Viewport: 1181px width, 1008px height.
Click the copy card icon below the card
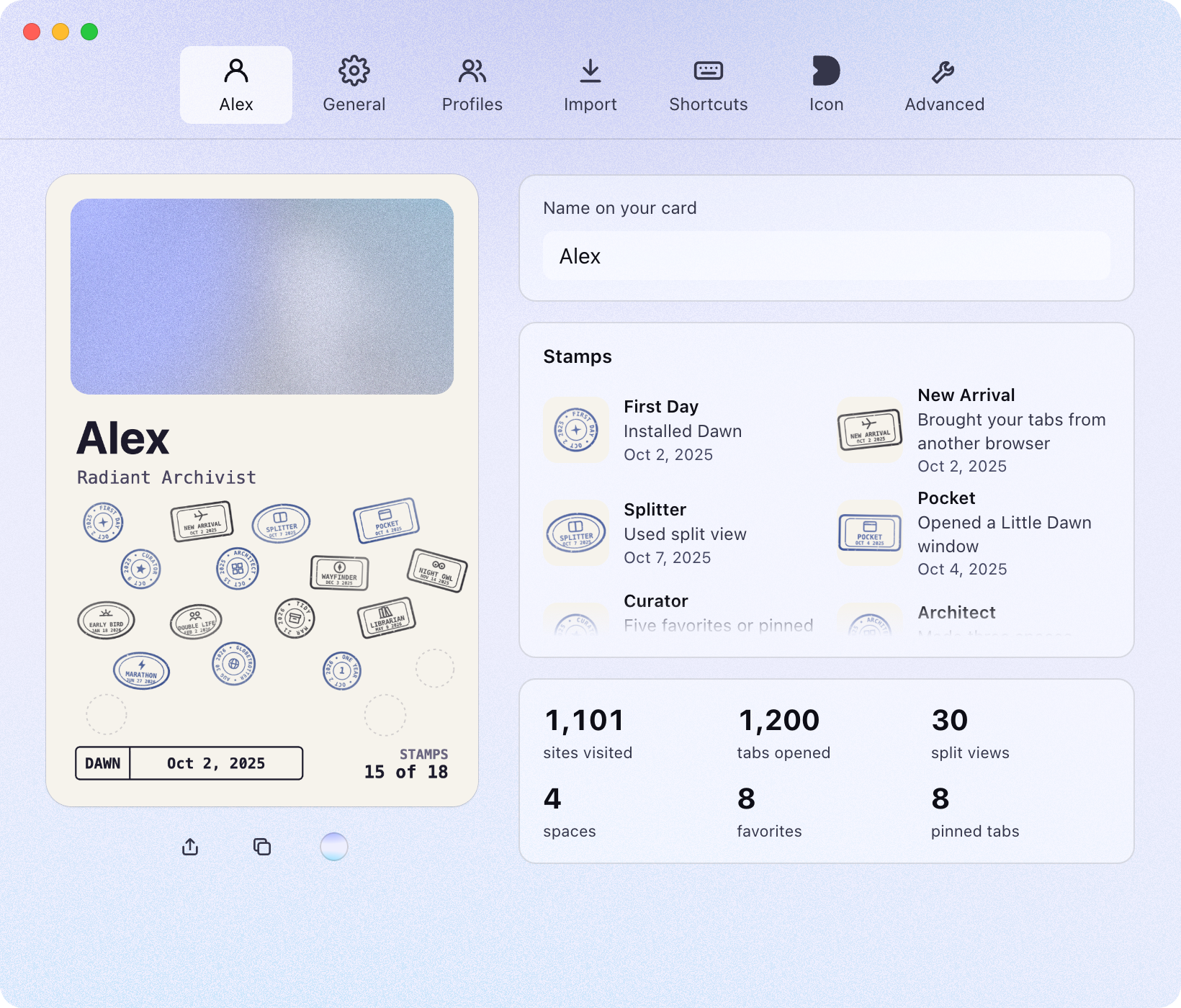pyautogui.click(x=262, y=847)
